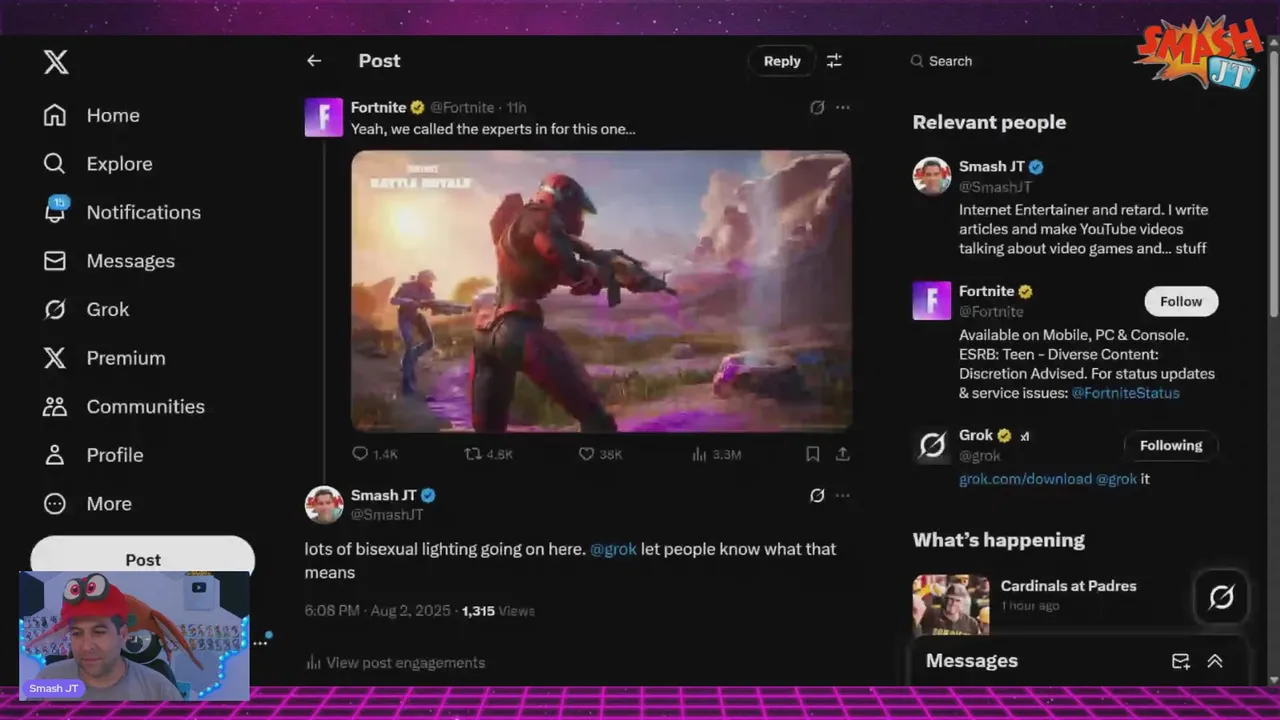Open Grok from sidebar navigation
This screenshot has height=720, width=1280.
[86, 309]
